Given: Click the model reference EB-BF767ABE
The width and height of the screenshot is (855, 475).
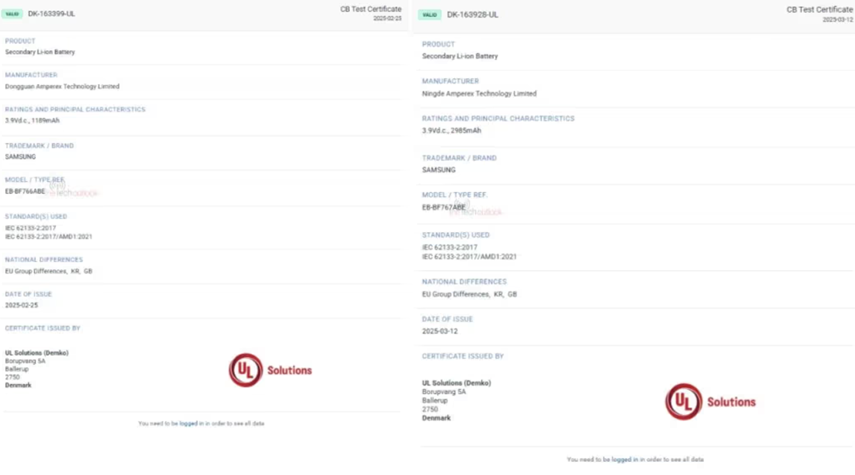Looking at the screenshot, I should (444, 207).
